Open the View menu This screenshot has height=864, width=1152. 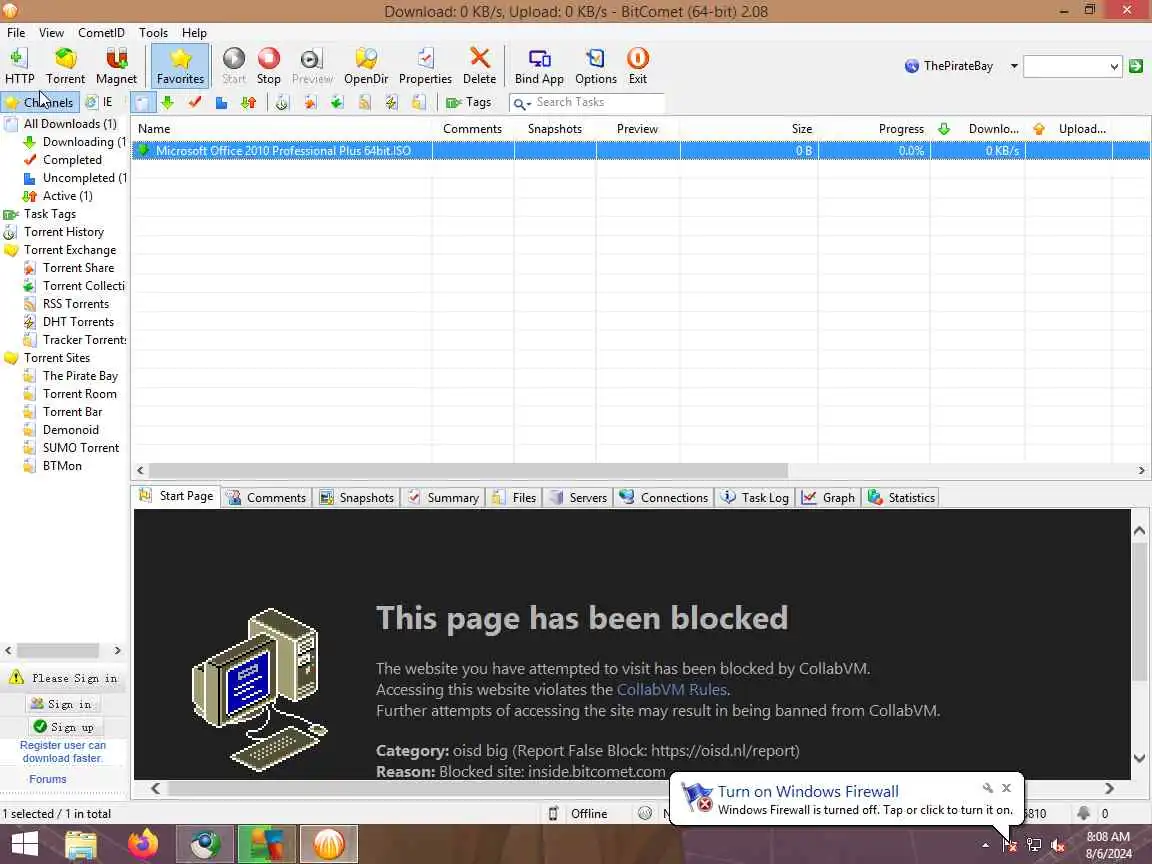tap(51, 32)
